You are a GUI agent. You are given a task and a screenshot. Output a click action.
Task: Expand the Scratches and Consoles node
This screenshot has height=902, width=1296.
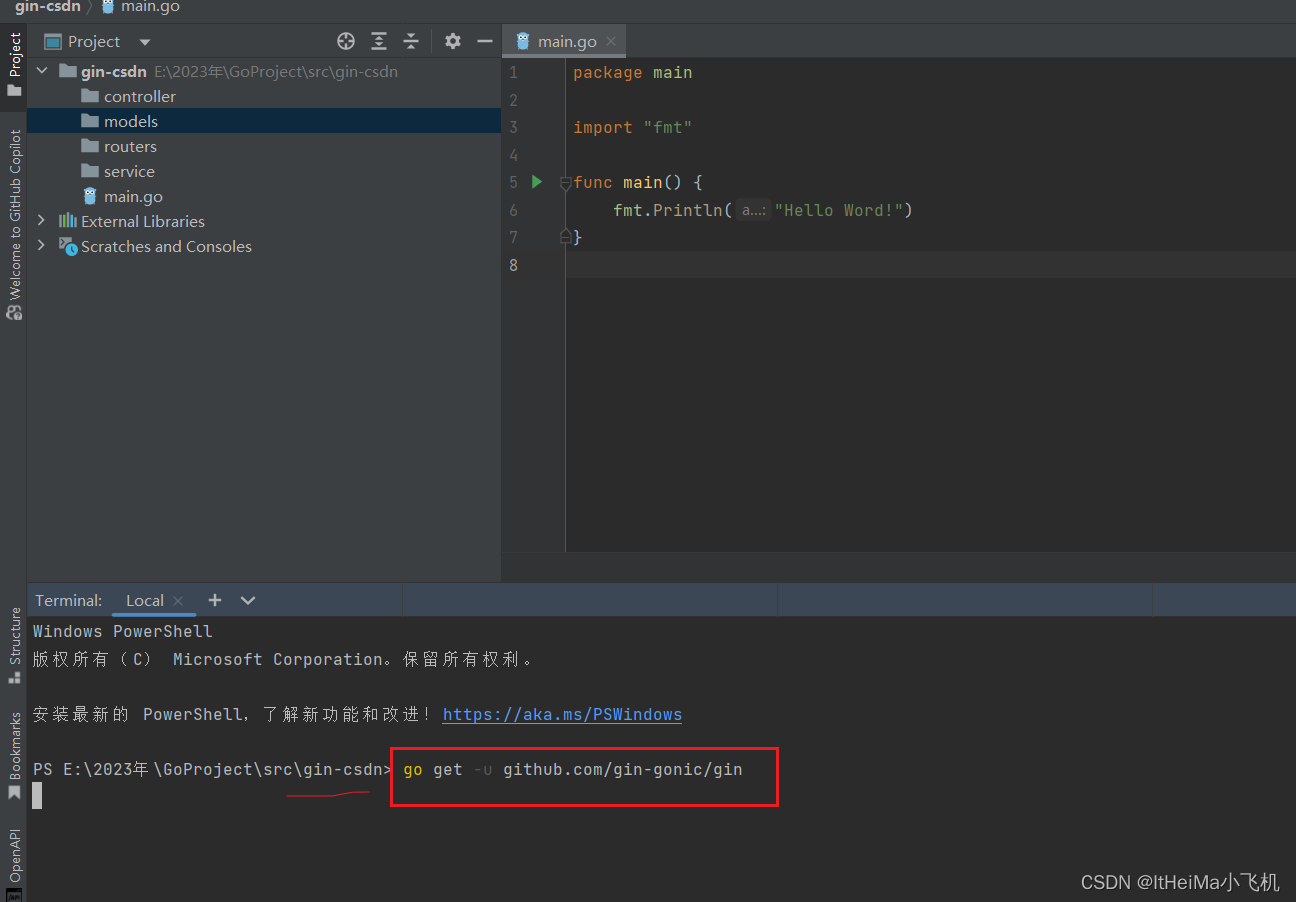coord(41,246)
